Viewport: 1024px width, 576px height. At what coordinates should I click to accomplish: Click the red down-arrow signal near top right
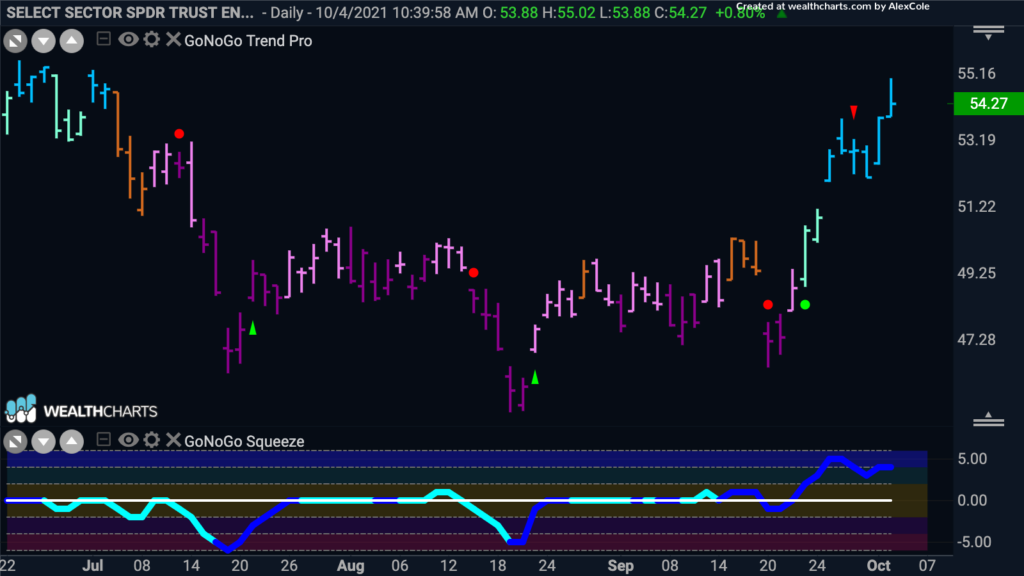coord(854,112)
